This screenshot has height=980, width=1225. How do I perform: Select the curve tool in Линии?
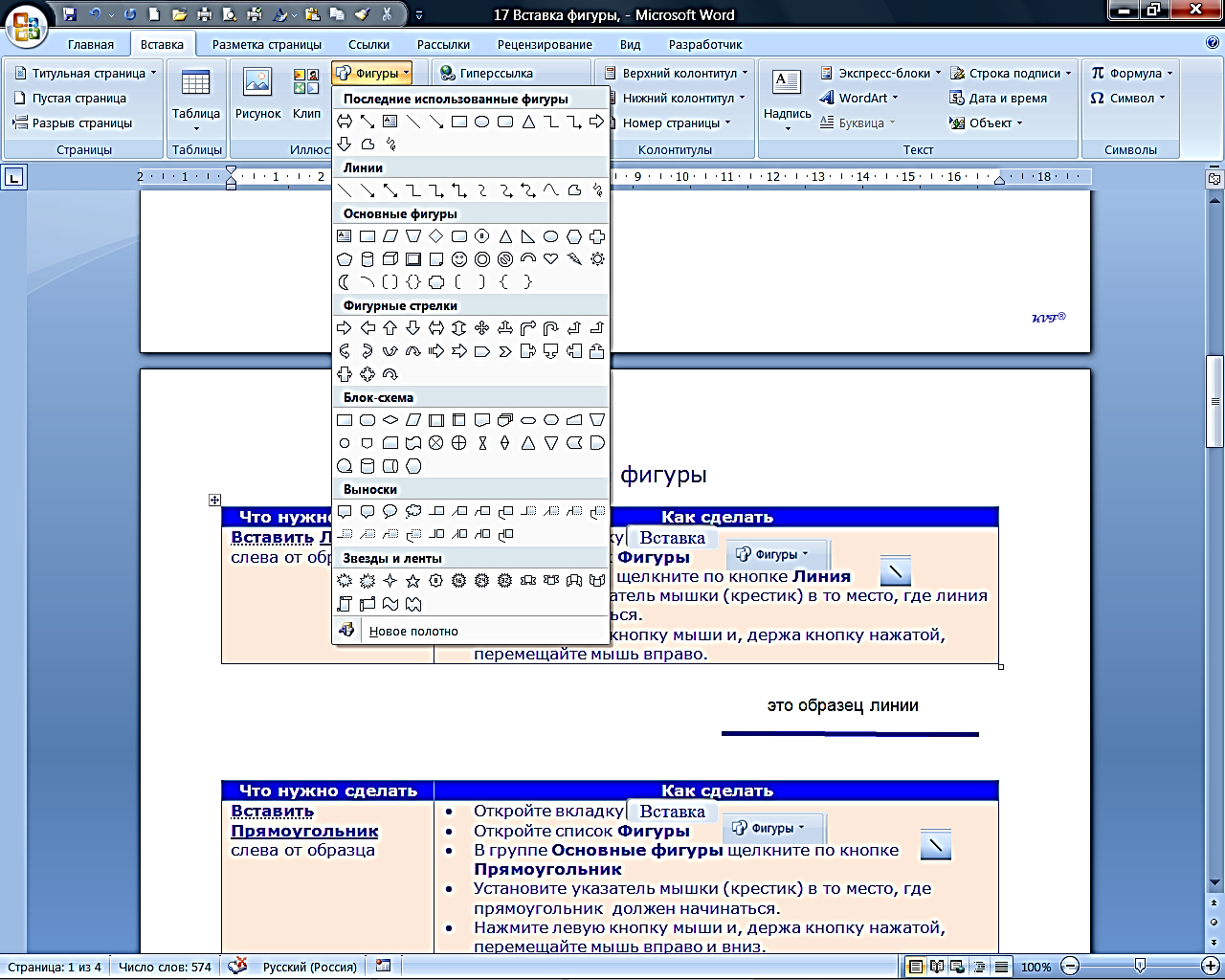pyautogui.click(x=551, y=190)
